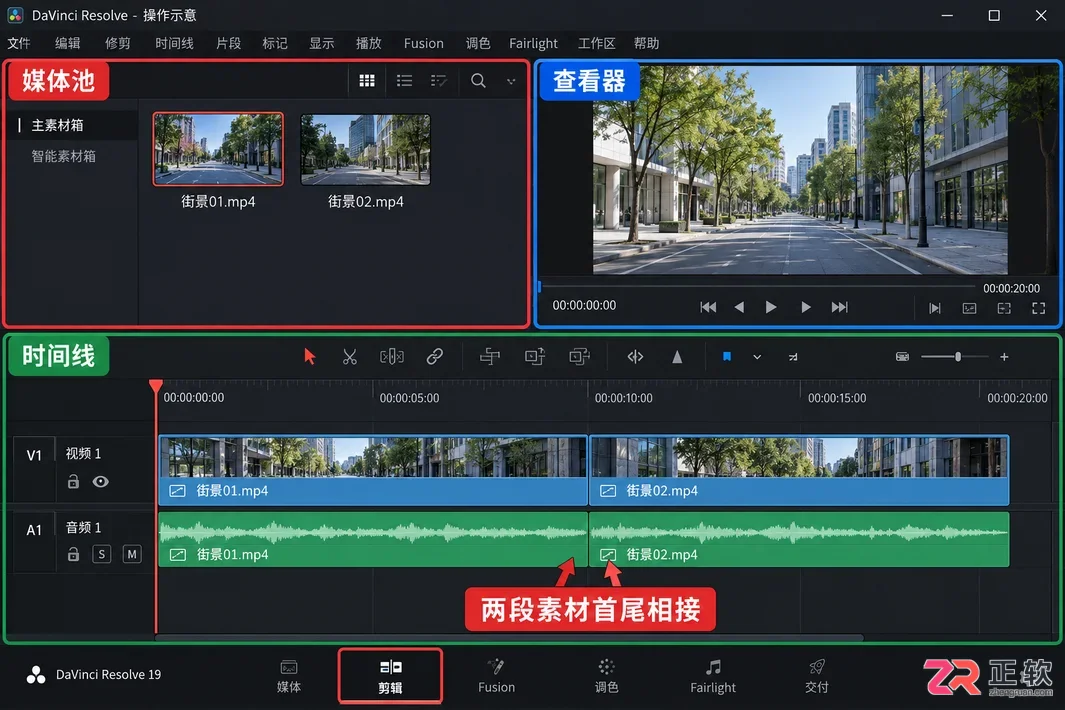Open search in the media pool

coord(478,81)
